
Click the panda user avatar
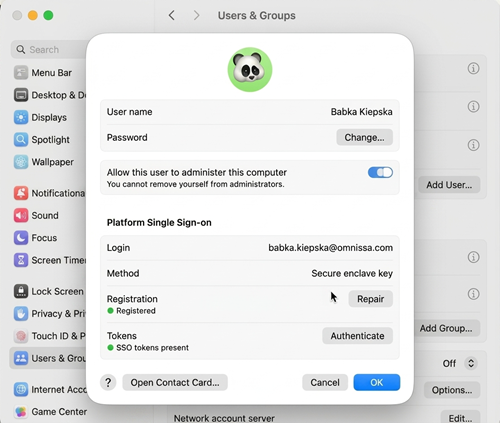click(250, 69)
